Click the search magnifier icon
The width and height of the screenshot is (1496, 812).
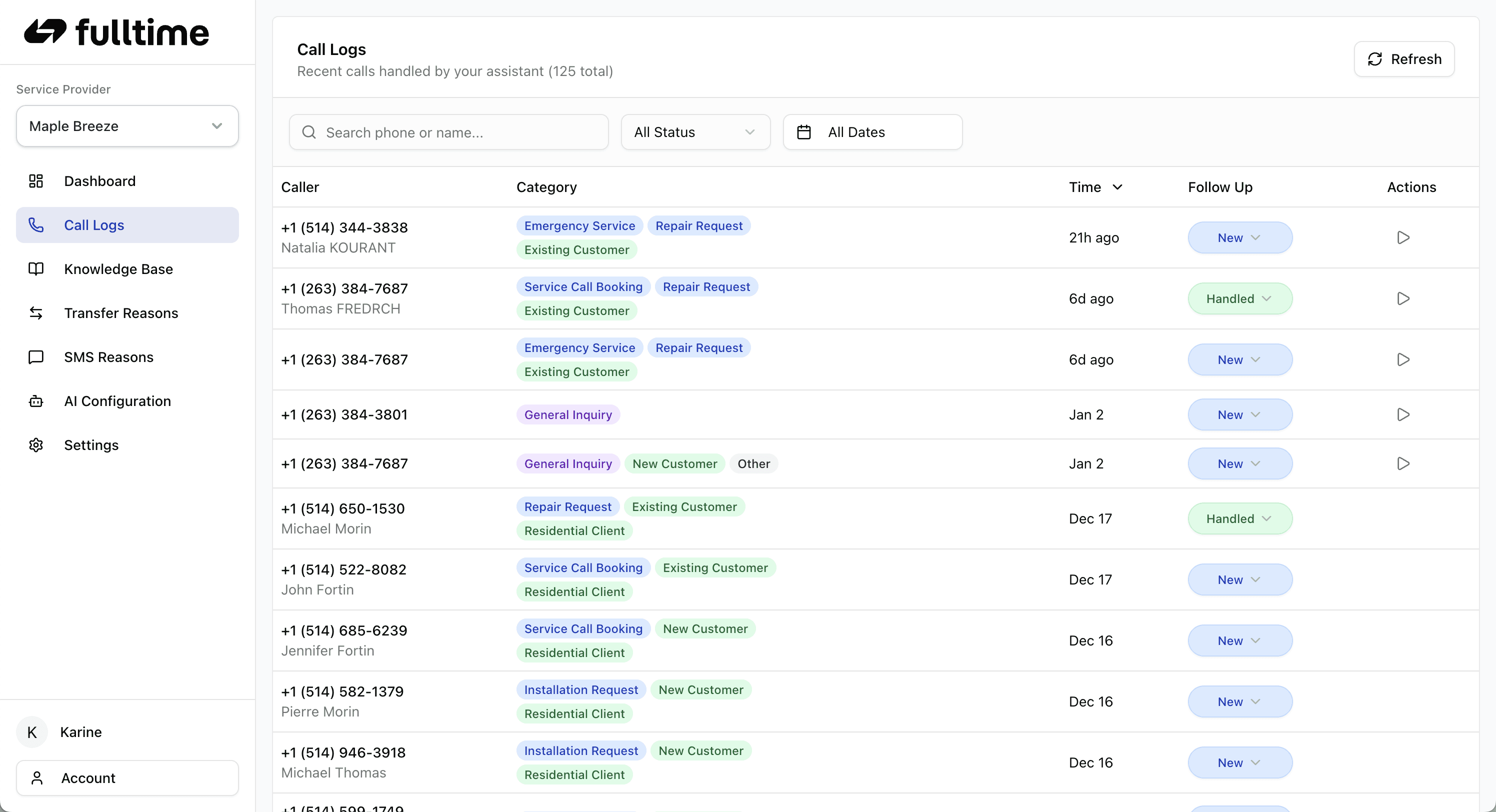point(309,132)
